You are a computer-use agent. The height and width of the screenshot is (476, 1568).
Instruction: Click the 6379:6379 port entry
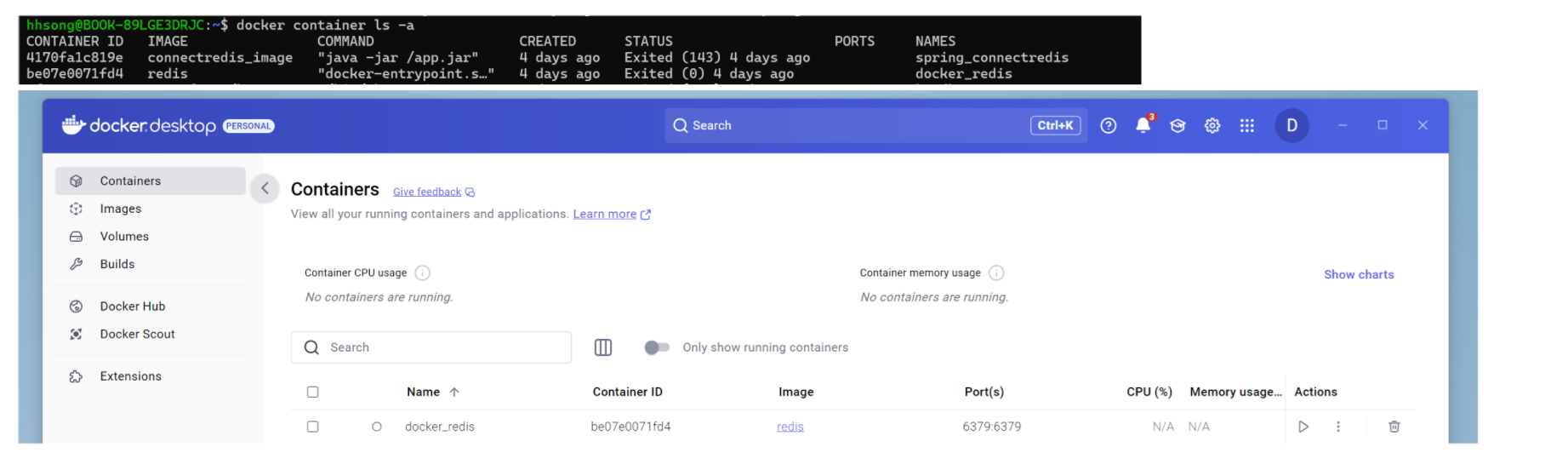[992, 427]
